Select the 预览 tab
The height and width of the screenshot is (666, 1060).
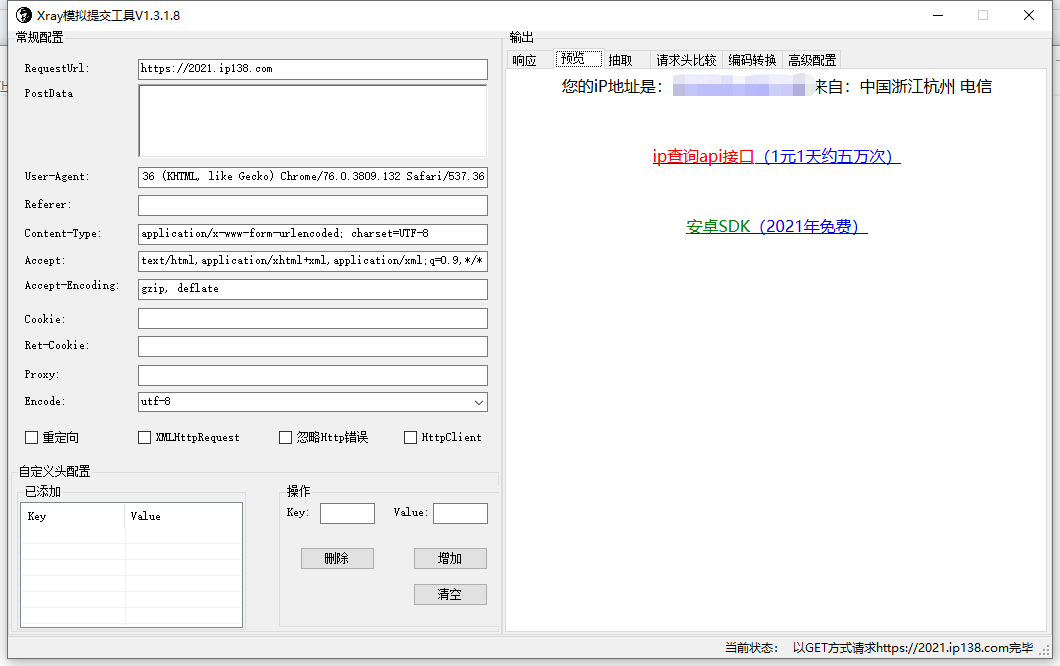click(578, 59)
